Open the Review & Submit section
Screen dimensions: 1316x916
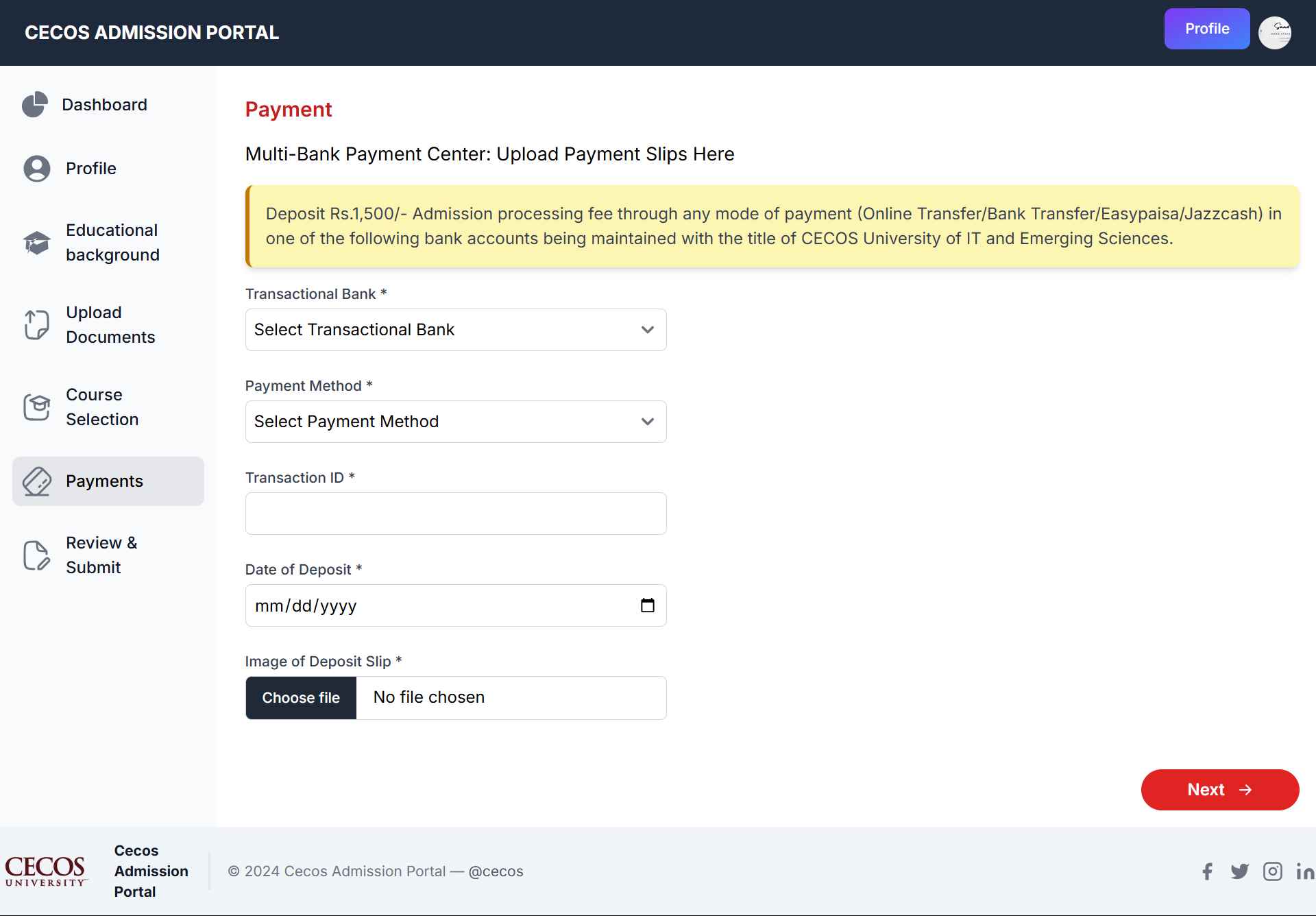(x=108, y=555)
